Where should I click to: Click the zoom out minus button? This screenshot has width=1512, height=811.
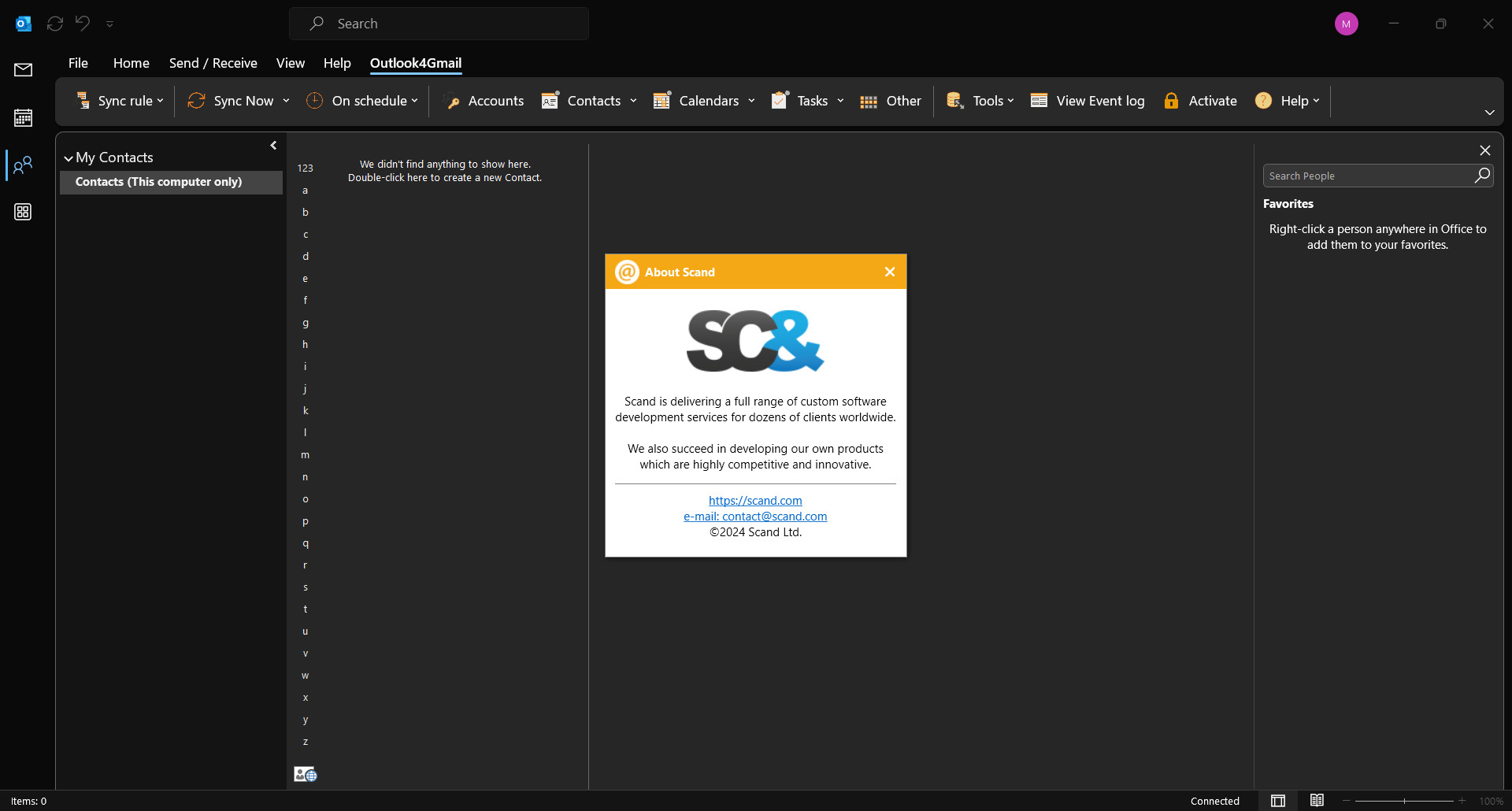(x=1347, y=801)
